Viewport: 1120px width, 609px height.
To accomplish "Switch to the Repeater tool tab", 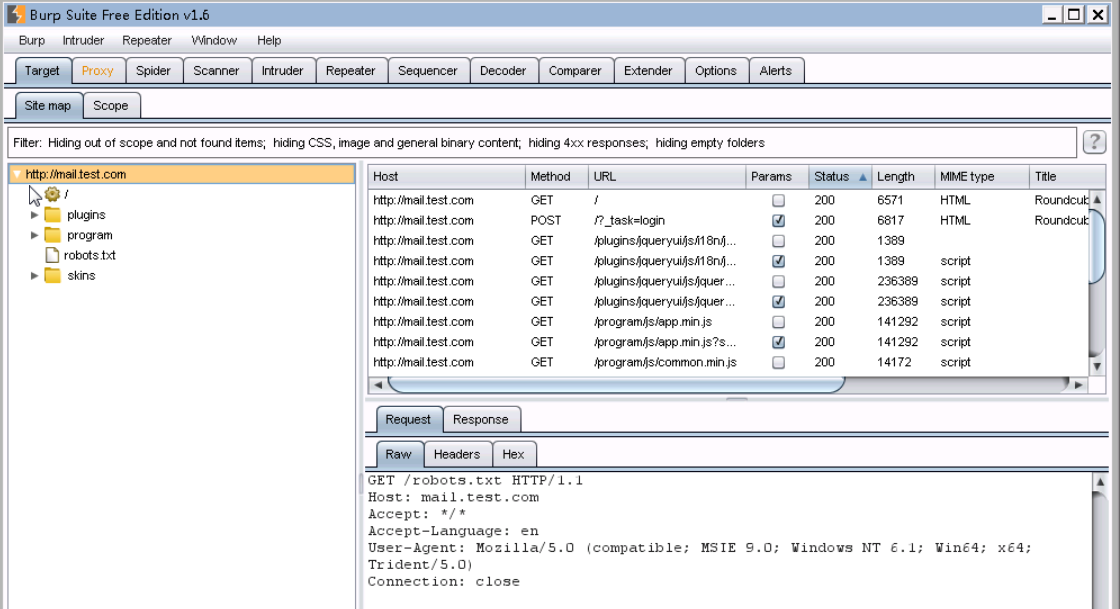I will (351, 71).
